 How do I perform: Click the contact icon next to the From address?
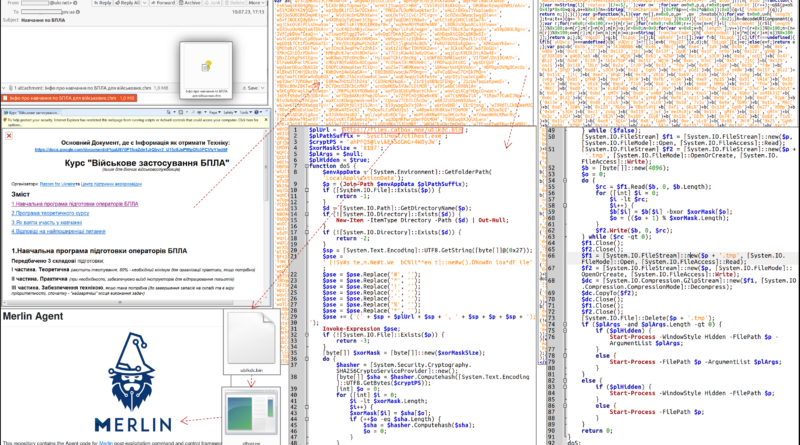[x=76, y=3]
